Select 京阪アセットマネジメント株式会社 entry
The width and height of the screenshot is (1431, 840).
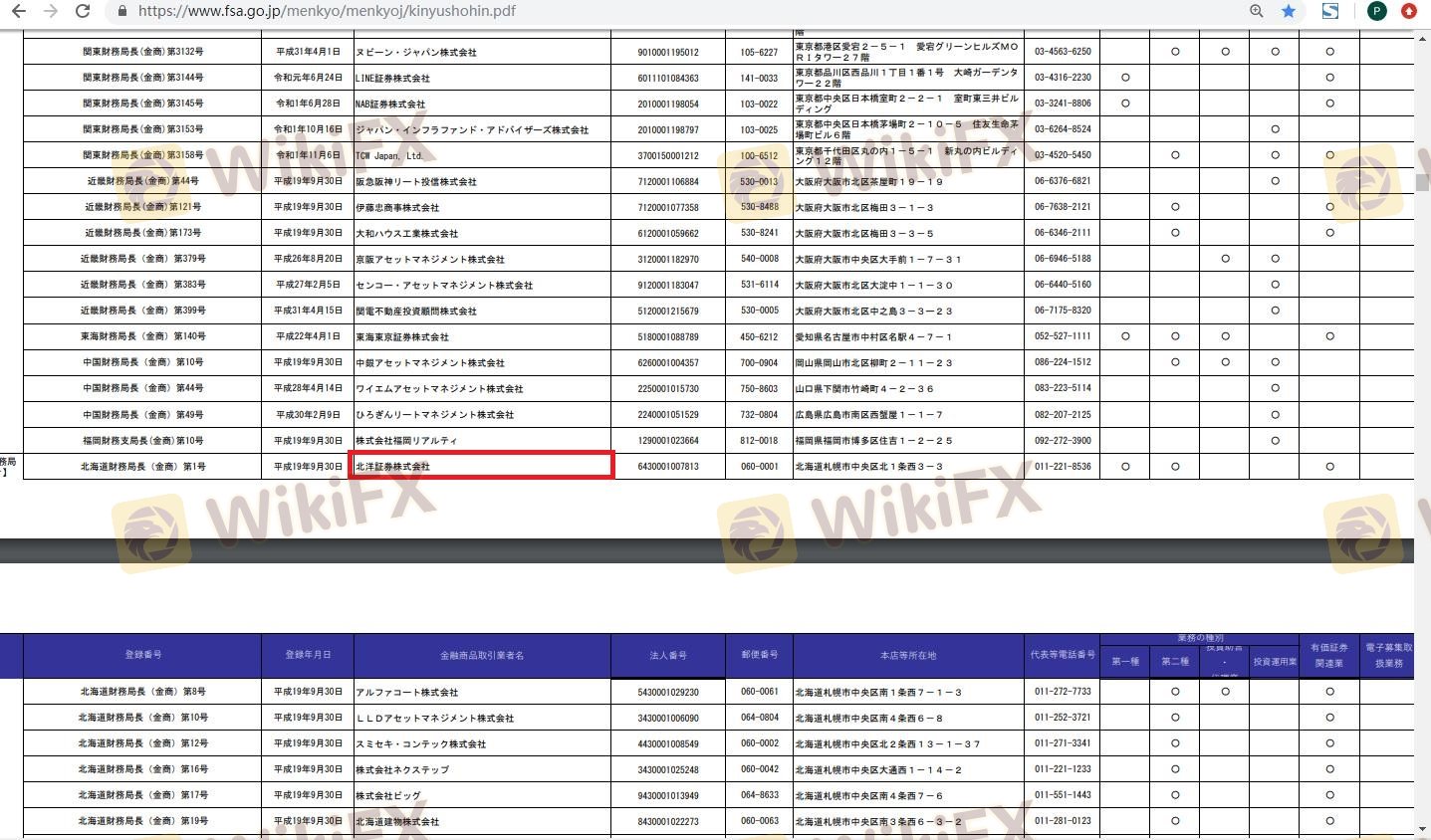click(x=430, y=259)
